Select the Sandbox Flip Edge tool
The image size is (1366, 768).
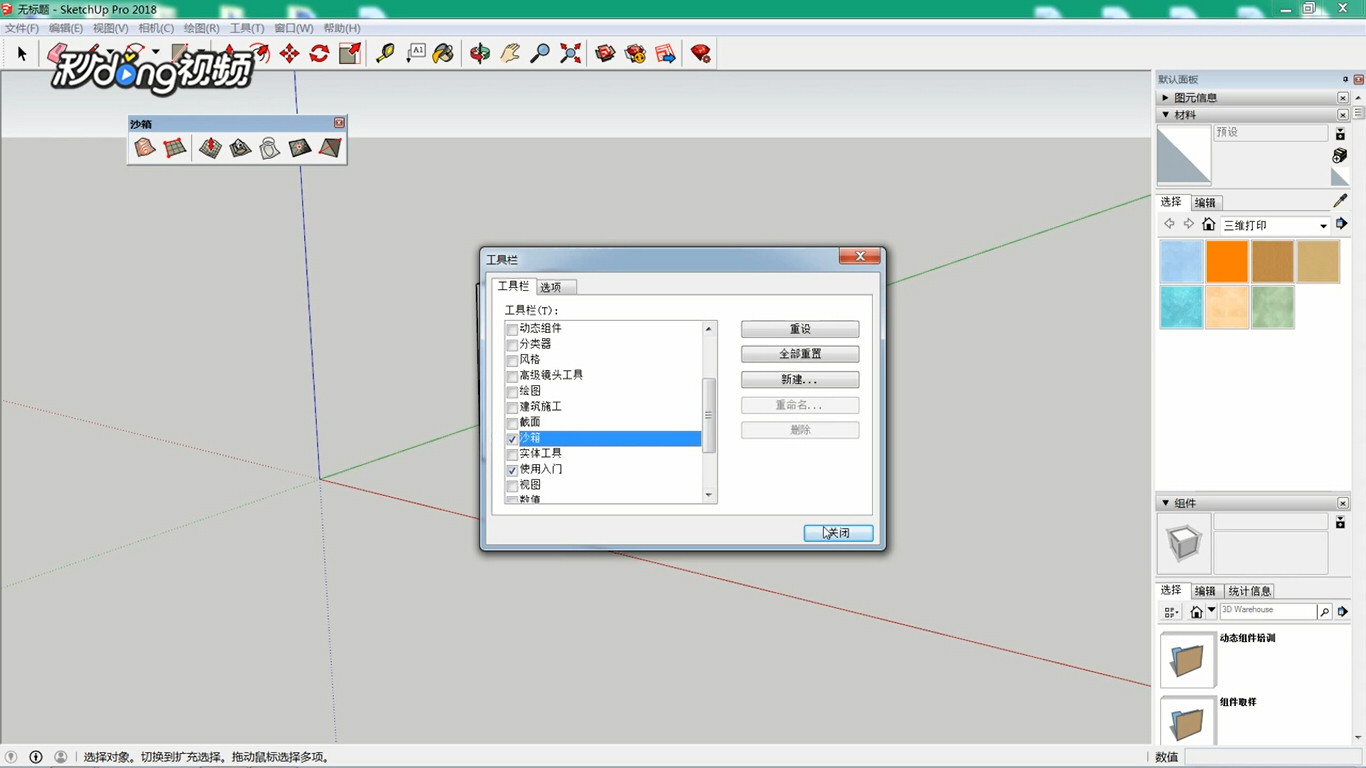[x=330, y=148]
